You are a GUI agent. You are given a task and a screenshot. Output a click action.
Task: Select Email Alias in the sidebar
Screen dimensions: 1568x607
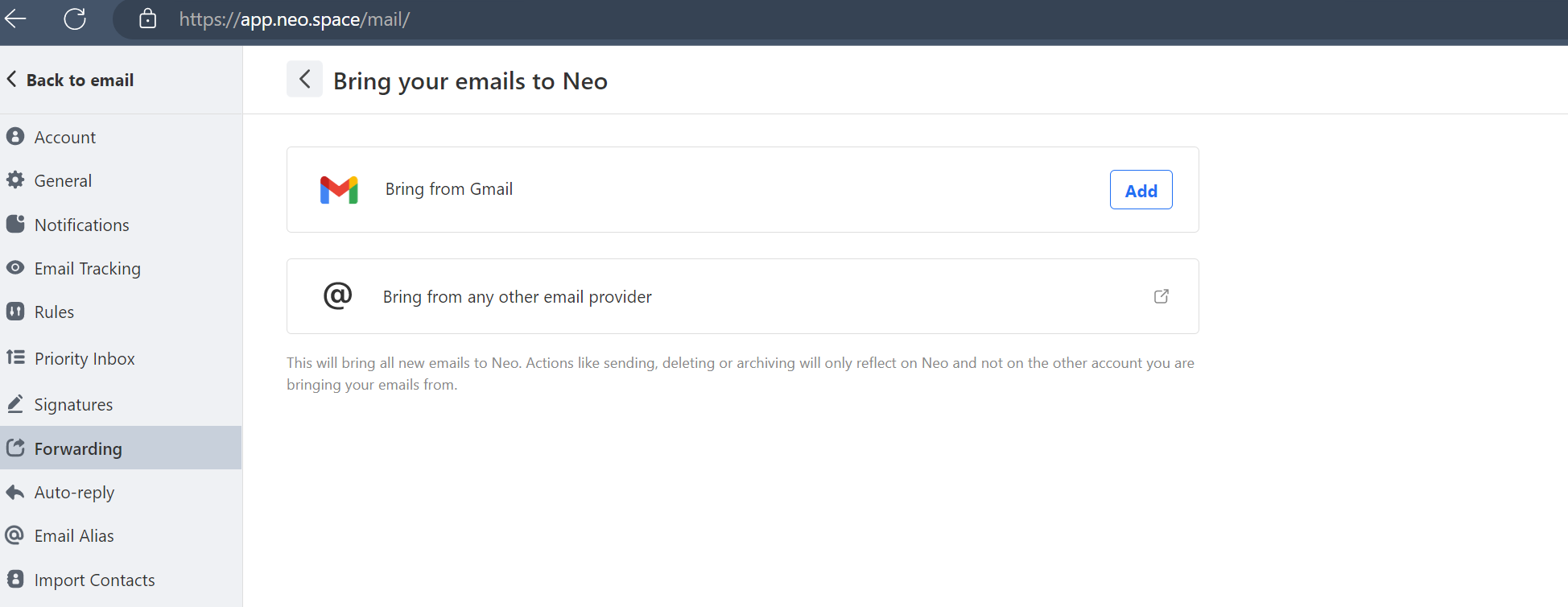point(121,535)
